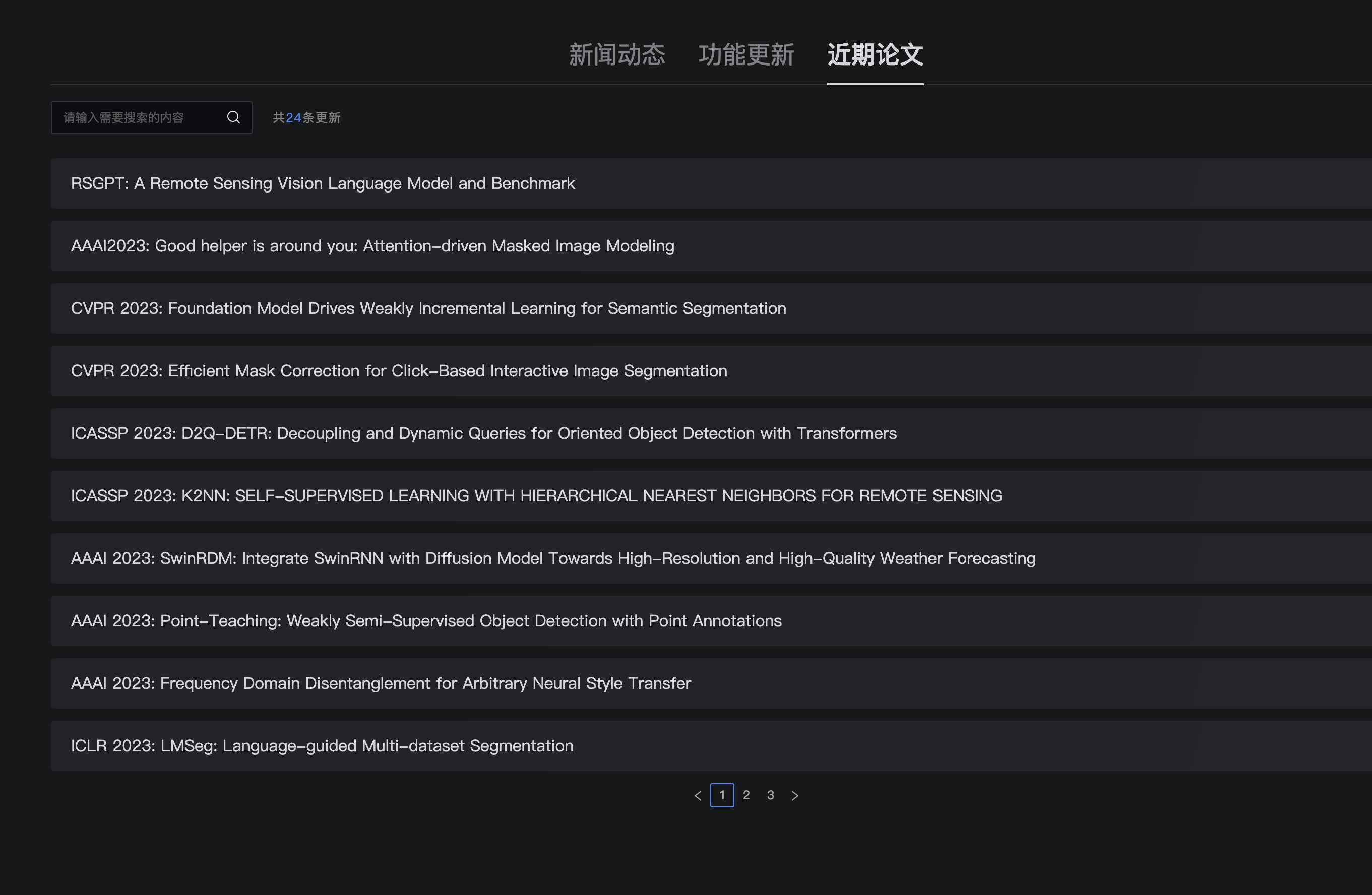Click the search magnifier icon

[x=233, y=117]
